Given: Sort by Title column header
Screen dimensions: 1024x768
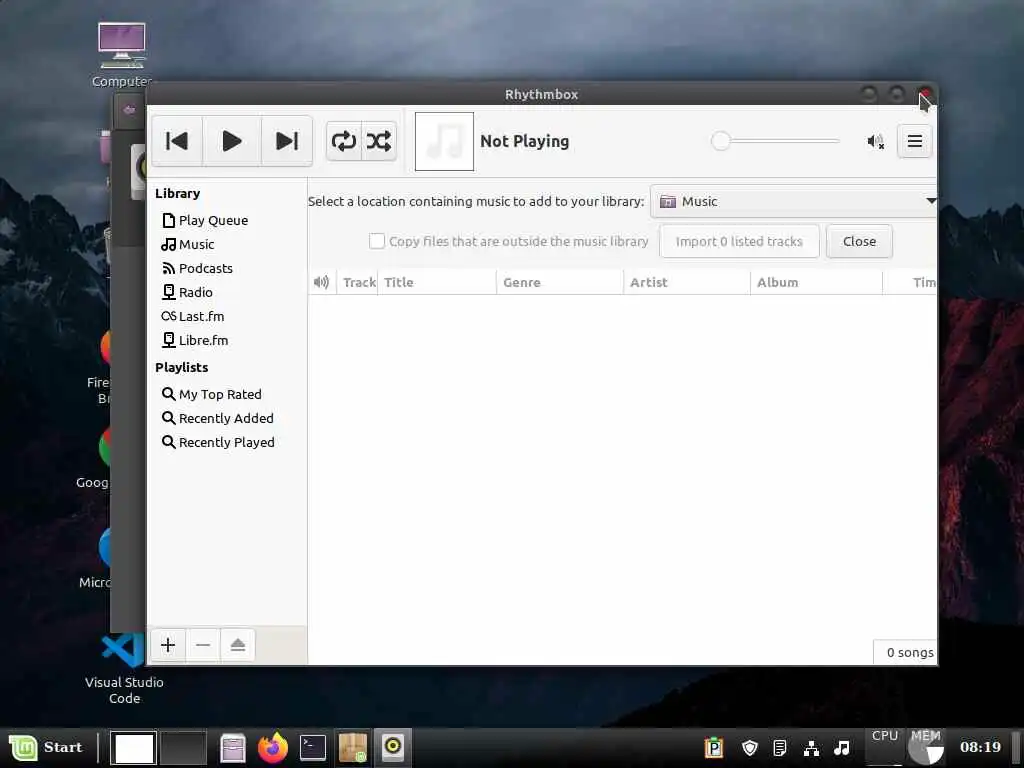Looking at the screenshot, I should [436, 282].
